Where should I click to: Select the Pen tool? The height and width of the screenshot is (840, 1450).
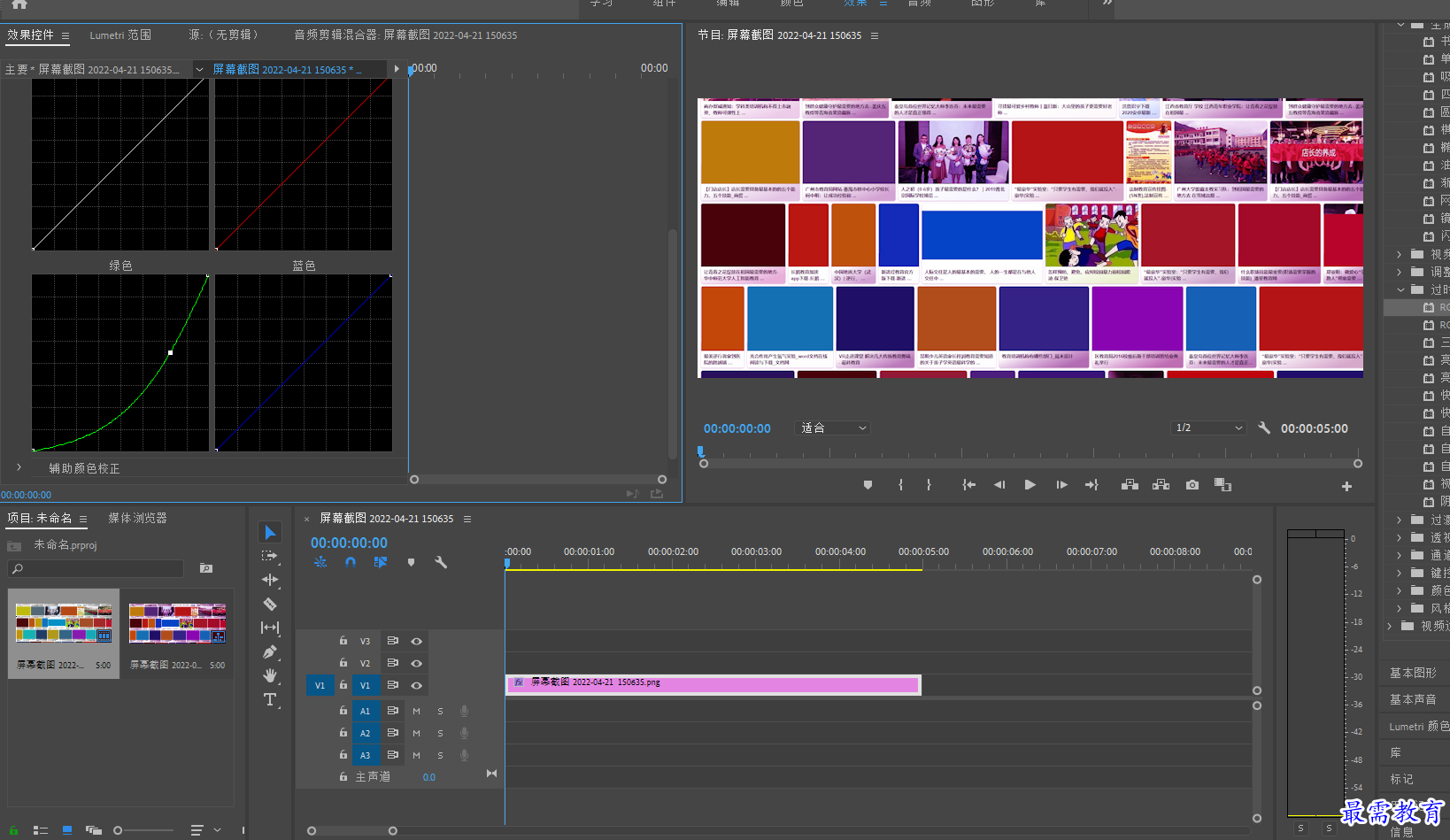(x=270, y=651)
